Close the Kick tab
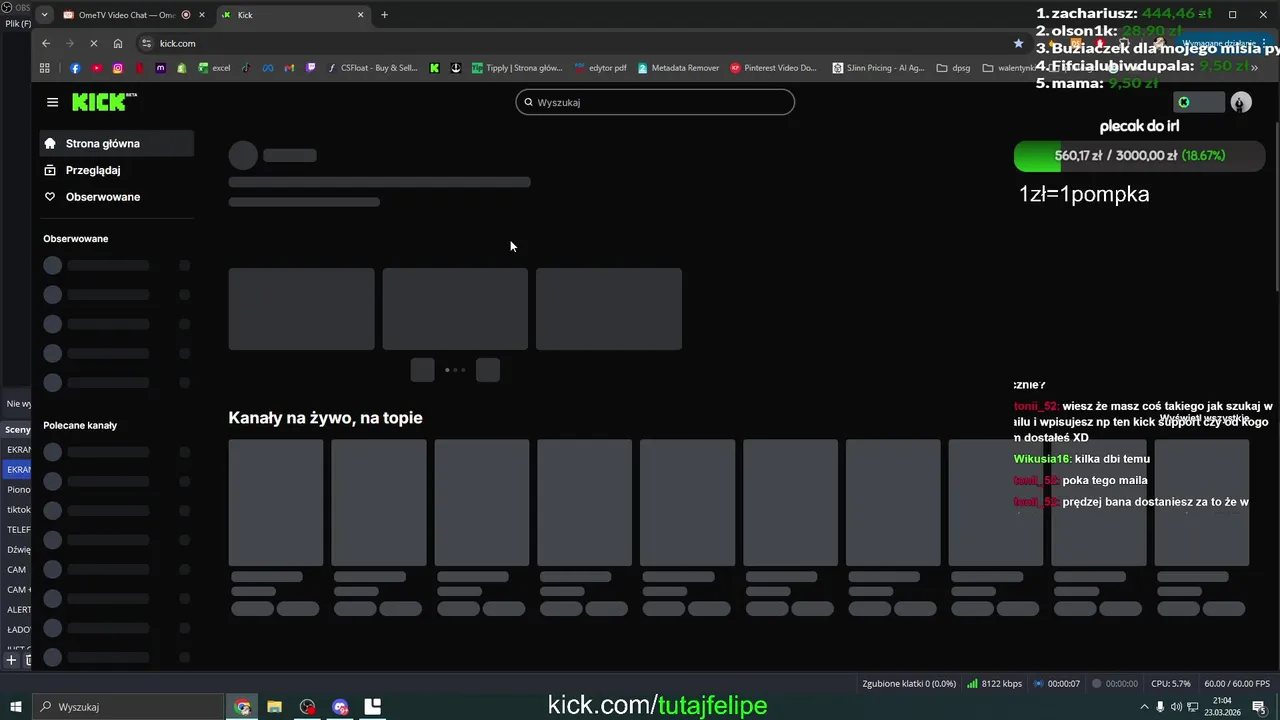Screen dimensions: 1280x720 pyautogui.click(x=360, y=15)
